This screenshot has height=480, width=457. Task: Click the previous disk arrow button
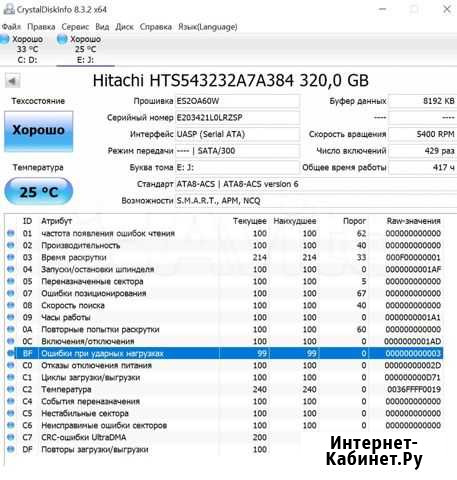point(12,81)
